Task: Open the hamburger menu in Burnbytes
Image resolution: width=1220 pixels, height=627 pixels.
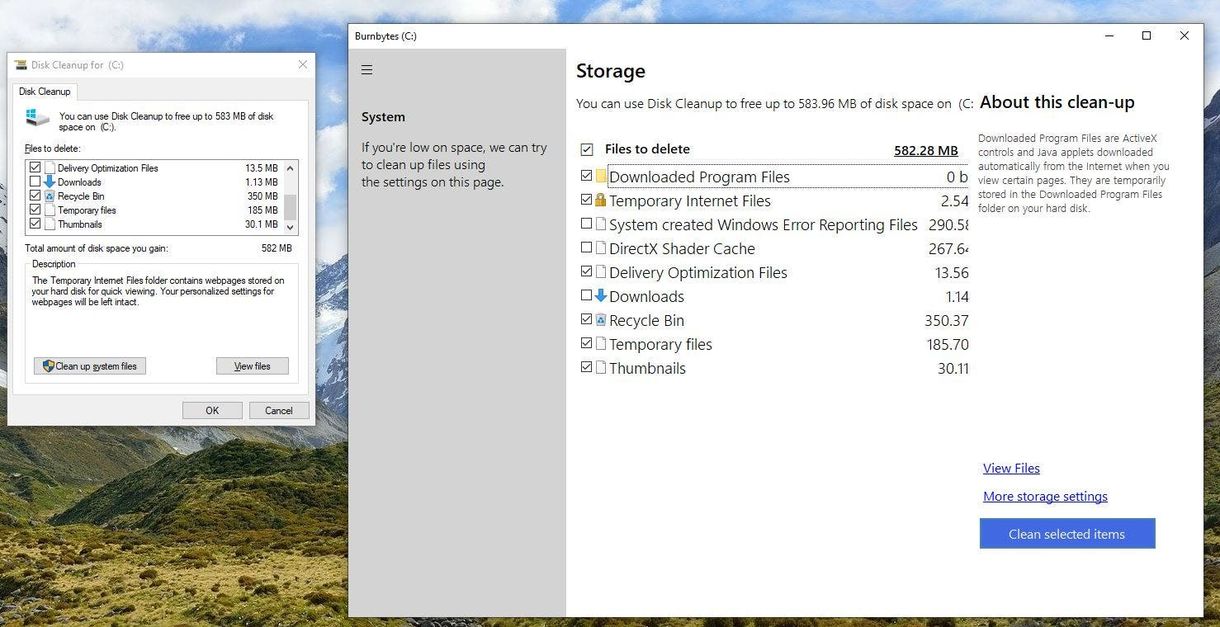Action: [x=367, y=70]
